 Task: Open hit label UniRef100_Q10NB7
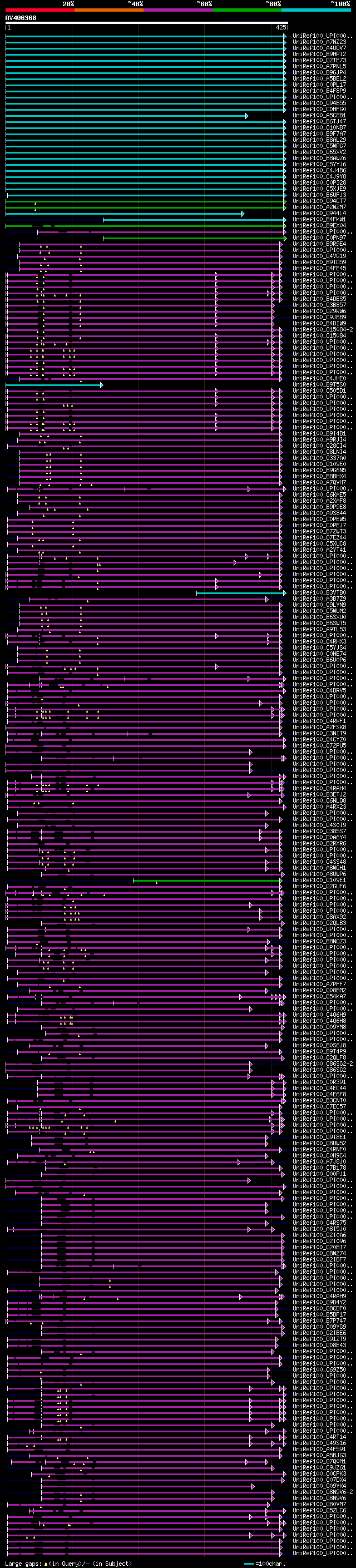[319, 128]
